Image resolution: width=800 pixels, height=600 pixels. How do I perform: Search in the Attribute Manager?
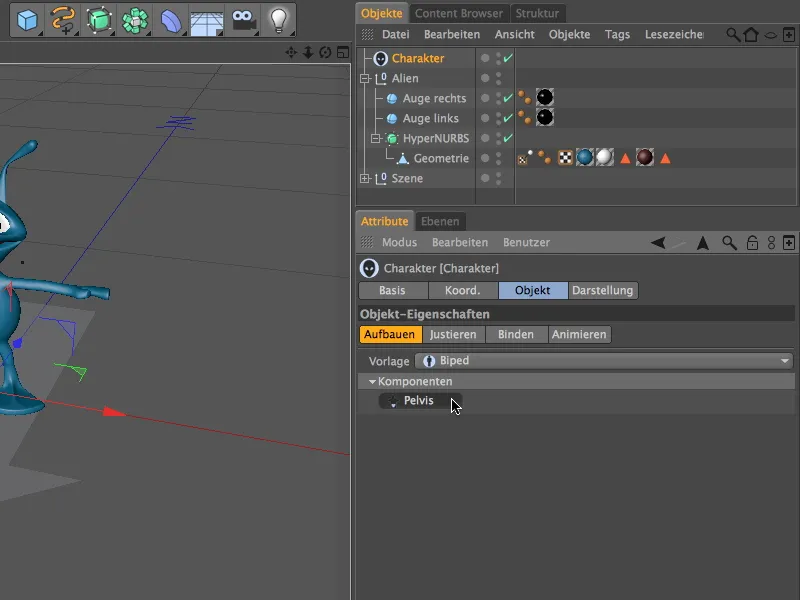point(730,243)
